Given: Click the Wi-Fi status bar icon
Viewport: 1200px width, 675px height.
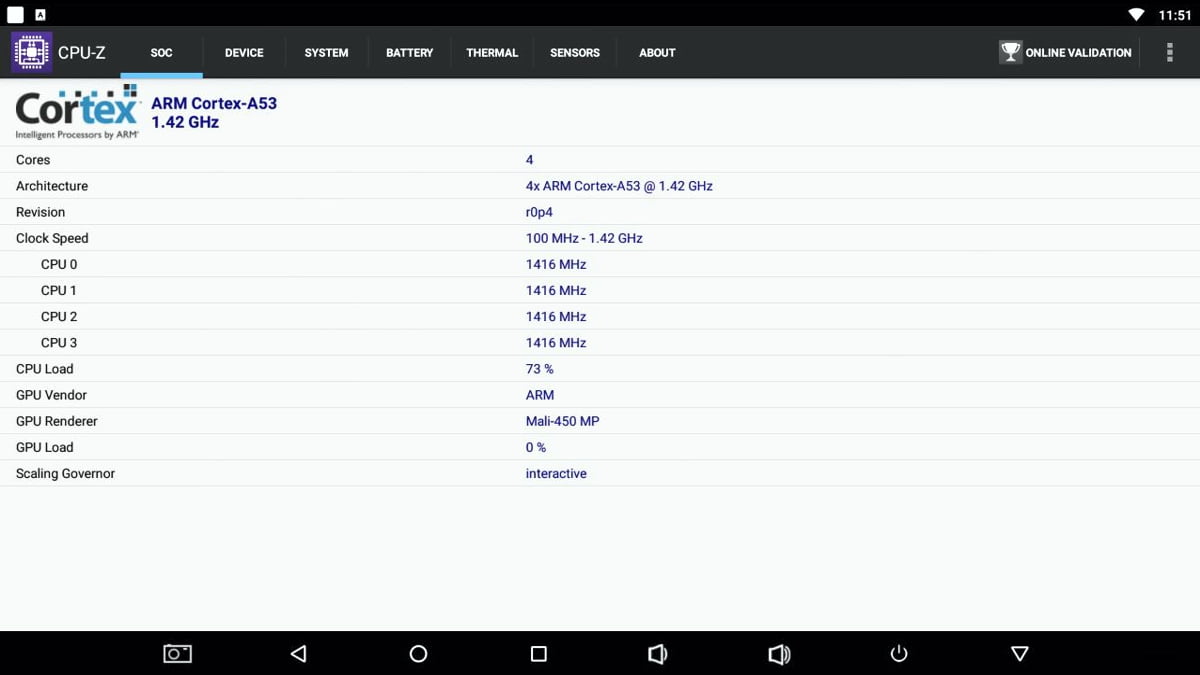Looking at the screenshot, I should [x=1138, y=14].
